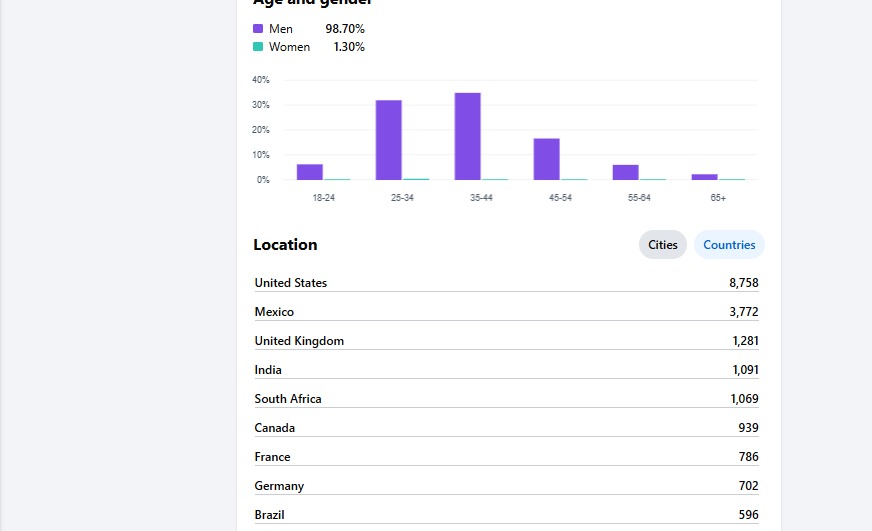Click the teal Women legend swatch
Image resolution: width=872 pixels, height=531 pixels.
coord(258,47)
